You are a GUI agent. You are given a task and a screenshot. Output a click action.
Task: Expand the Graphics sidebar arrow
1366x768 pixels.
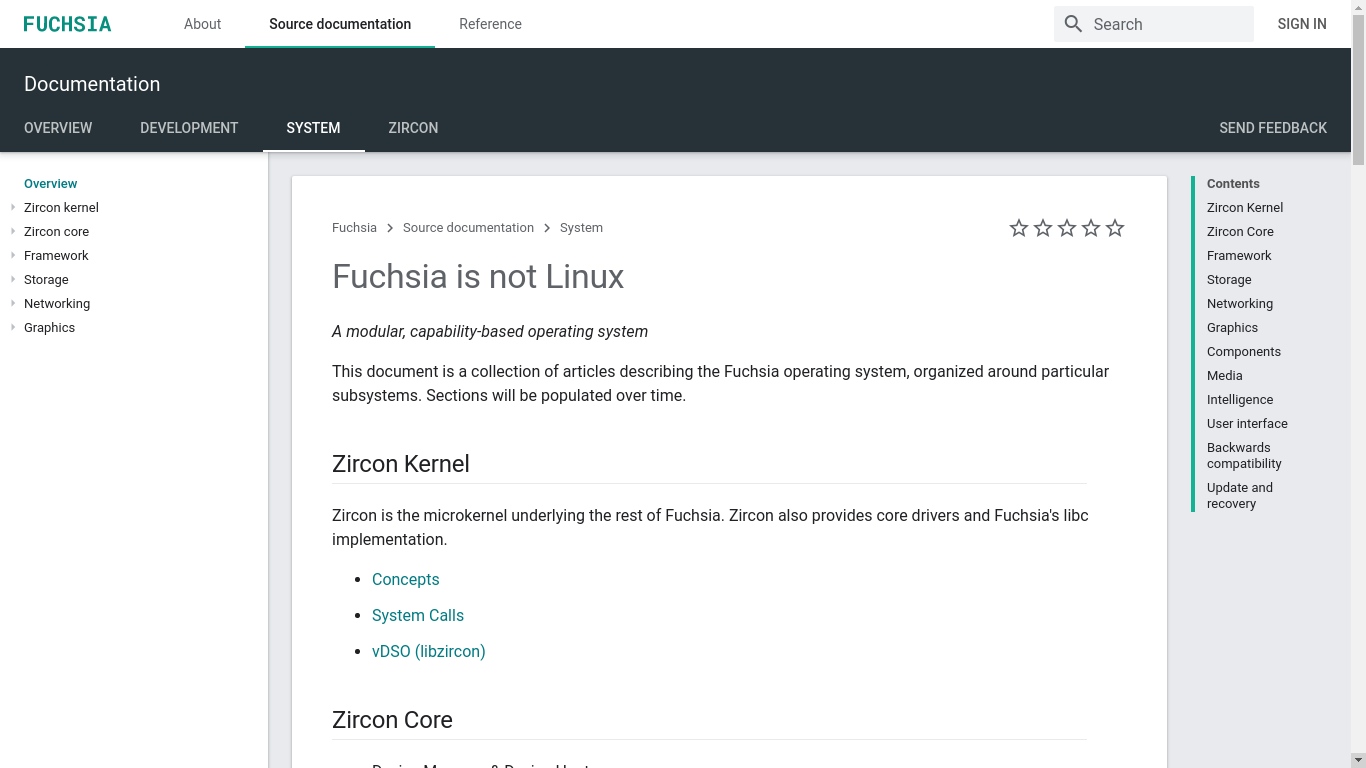(x=13, y=327)
